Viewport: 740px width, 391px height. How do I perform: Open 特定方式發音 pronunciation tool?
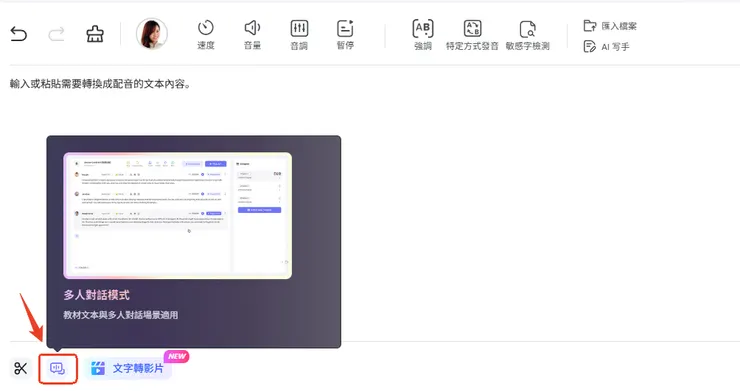pos(472,35)
